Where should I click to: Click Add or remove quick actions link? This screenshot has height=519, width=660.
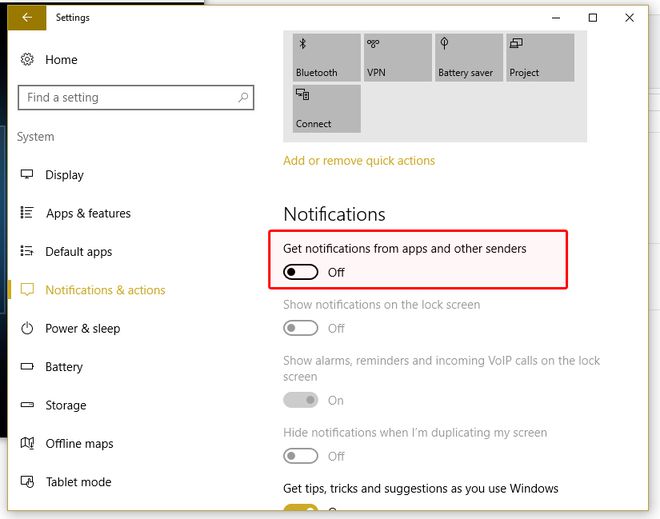tap(359, 161)
